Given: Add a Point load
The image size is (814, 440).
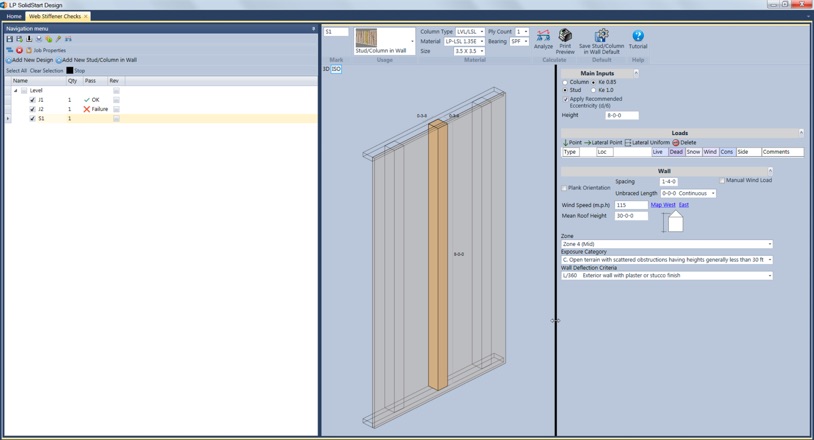Looking at the screenshot, I should [x=572, y=143].
